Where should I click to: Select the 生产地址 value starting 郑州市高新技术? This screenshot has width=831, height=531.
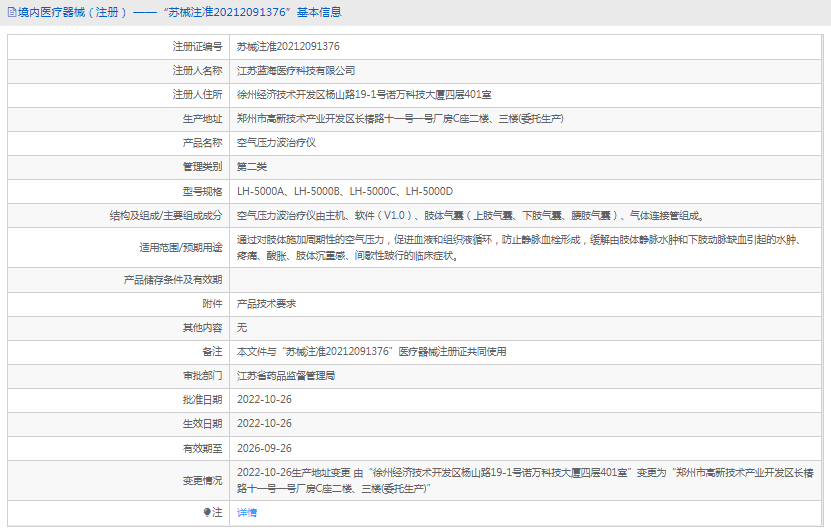(400, 119)
